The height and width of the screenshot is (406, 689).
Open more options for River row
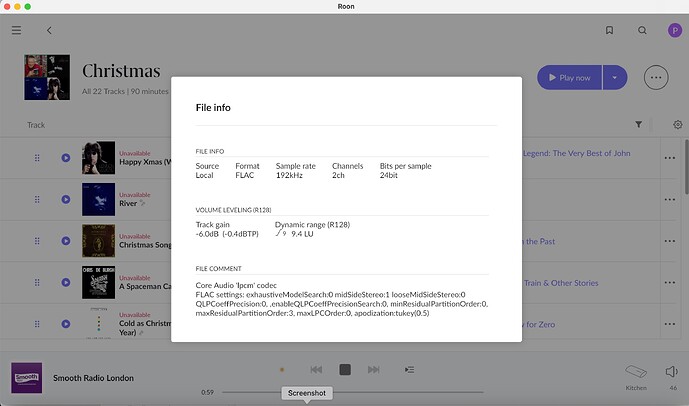pos(670,199)
